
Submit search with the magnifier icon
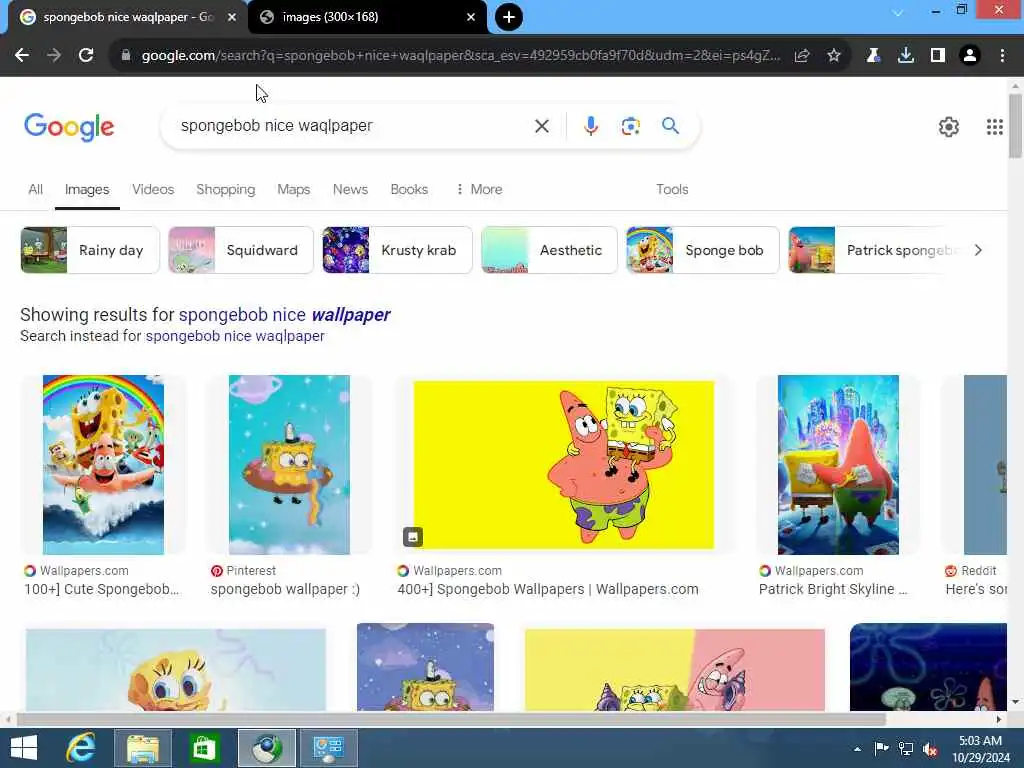[670, 125]
